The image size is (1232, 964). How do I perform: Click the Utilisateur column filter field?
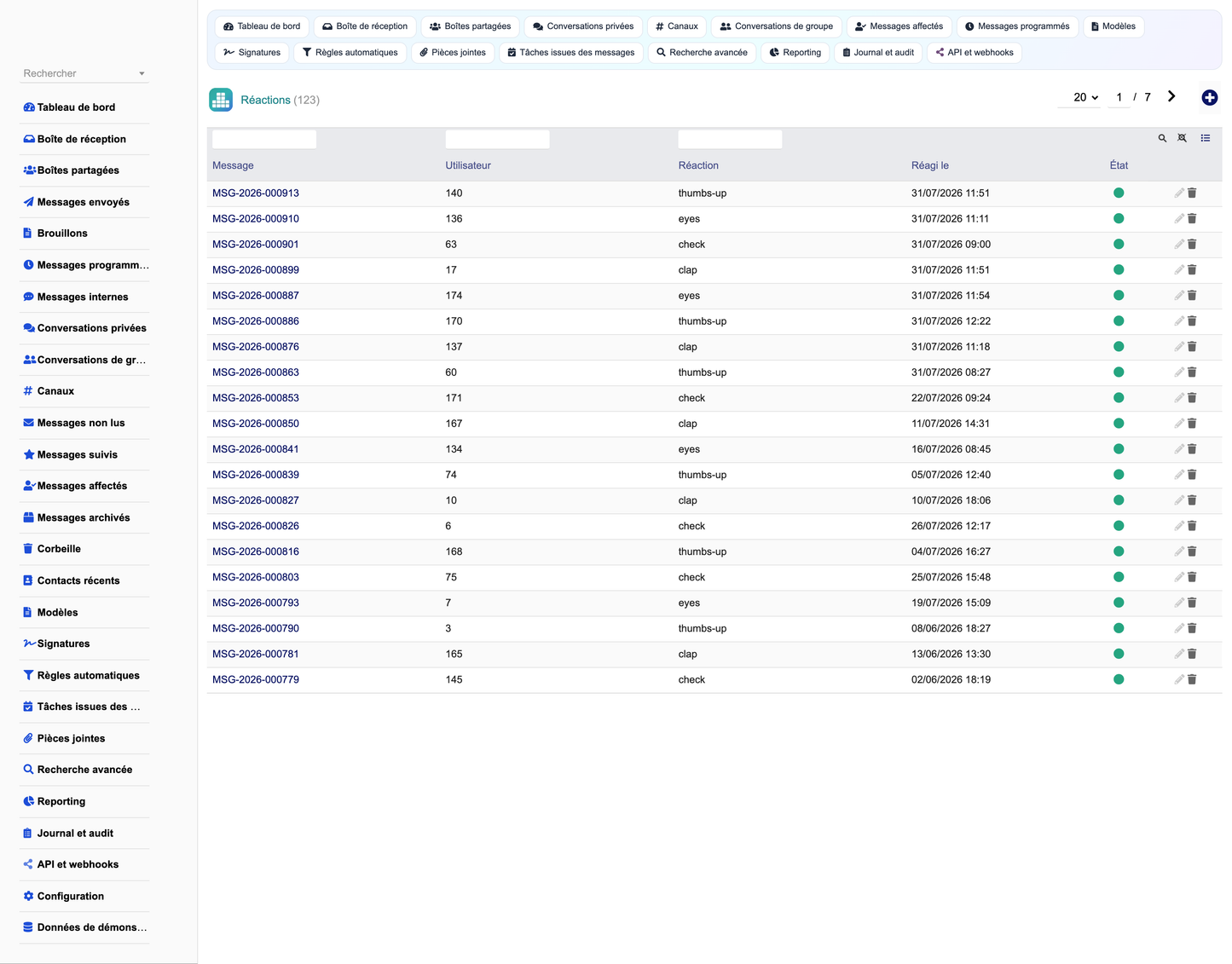tap(497, 139)
